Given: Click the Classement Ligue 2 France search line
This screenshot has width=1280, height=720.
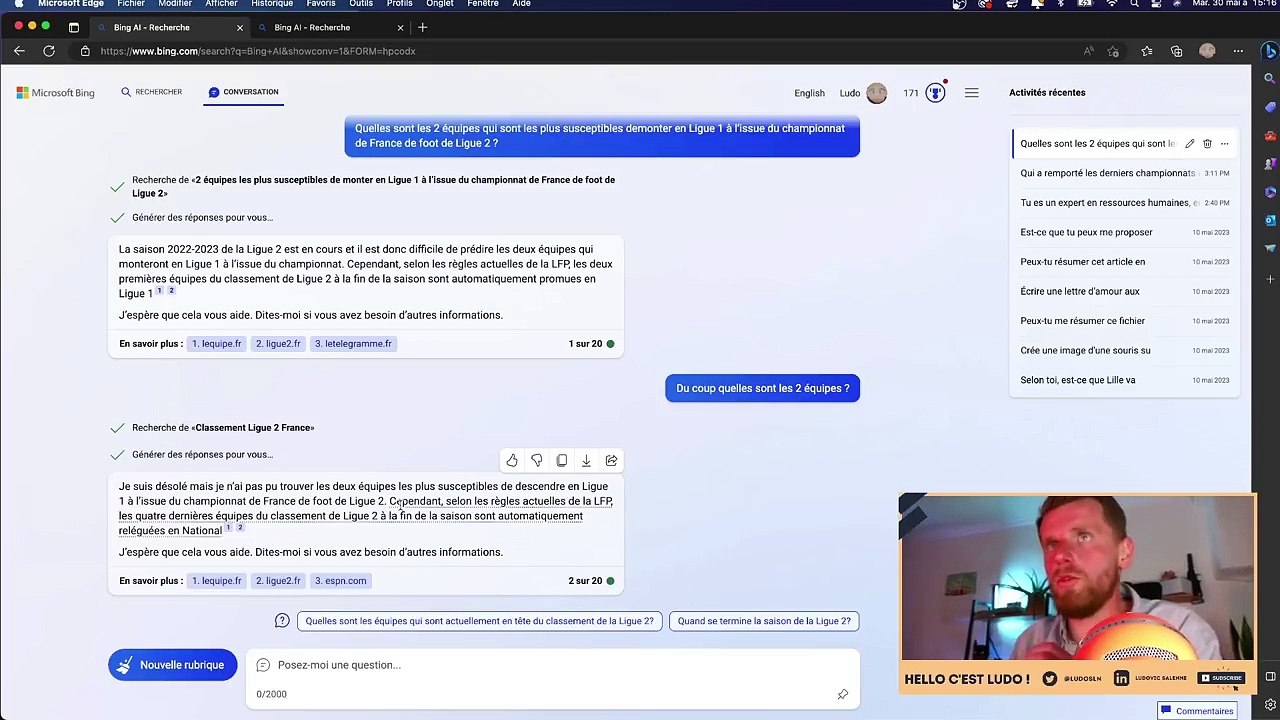Looking at the screenshot, I should click(x=223, y=428).
